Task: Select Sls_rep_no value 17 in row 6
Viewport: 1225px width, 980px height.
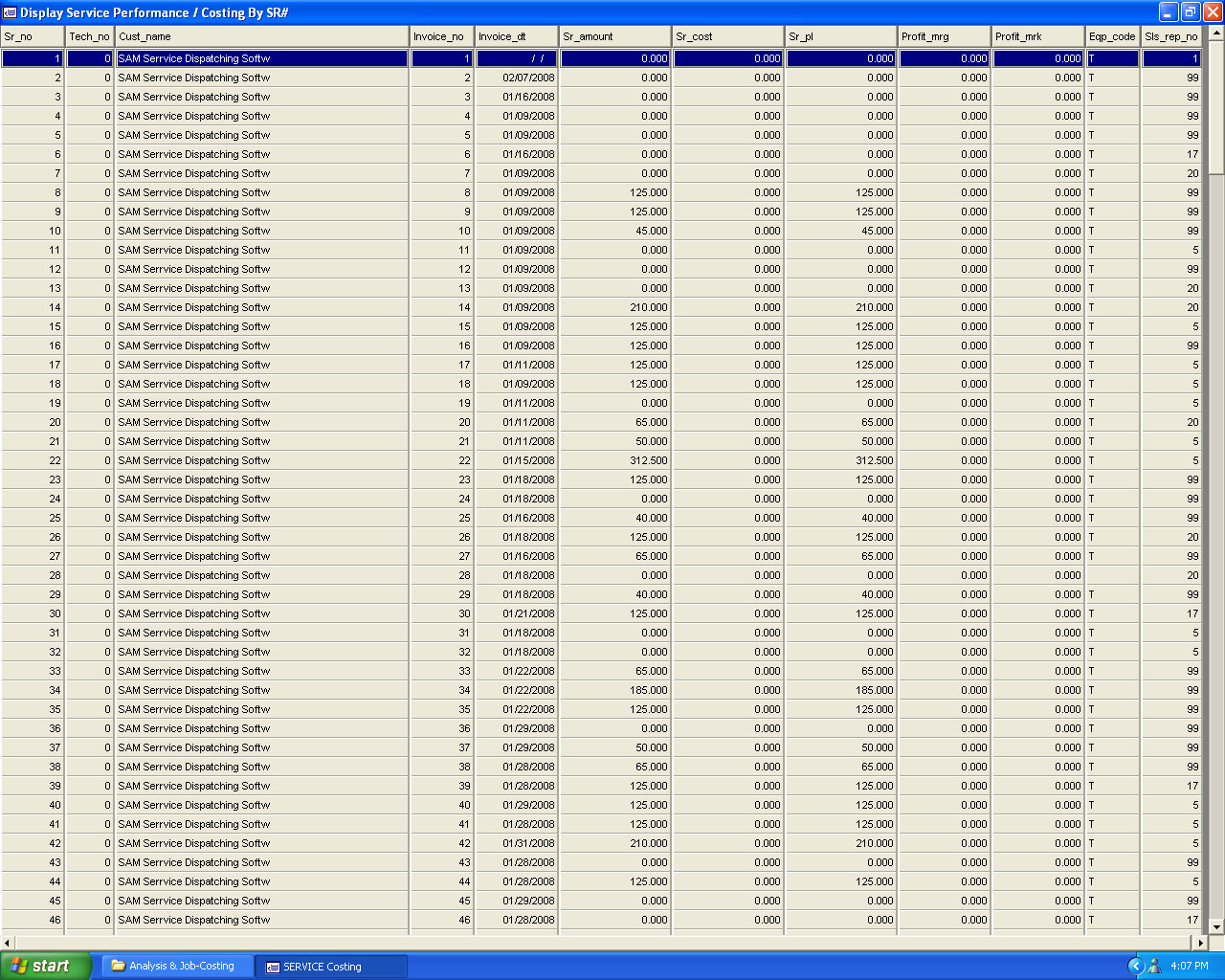Action: tap(1171, 154)
